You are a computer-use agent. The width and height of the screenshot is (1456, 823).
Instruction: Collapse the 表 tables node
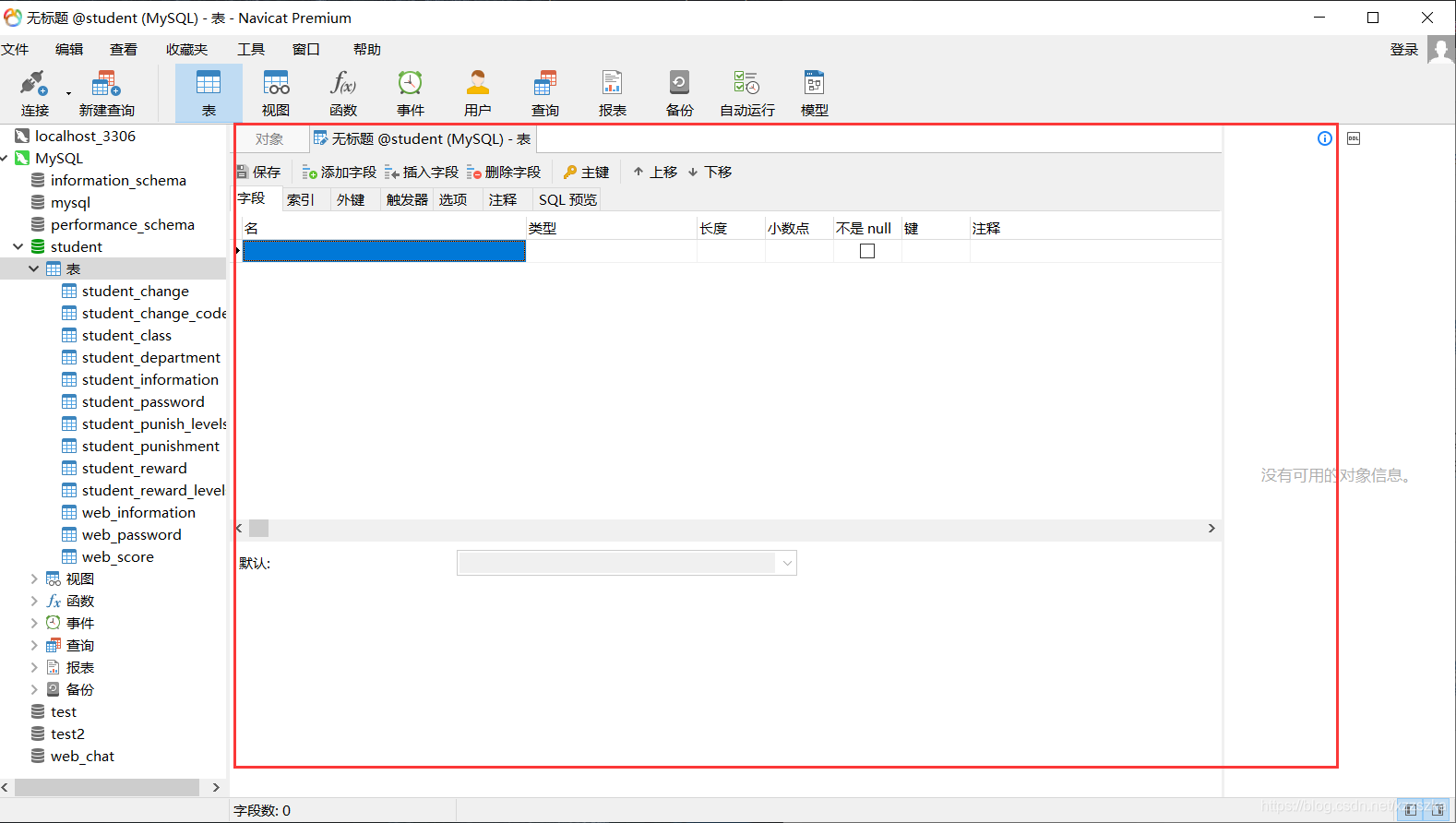pos(34,268)
